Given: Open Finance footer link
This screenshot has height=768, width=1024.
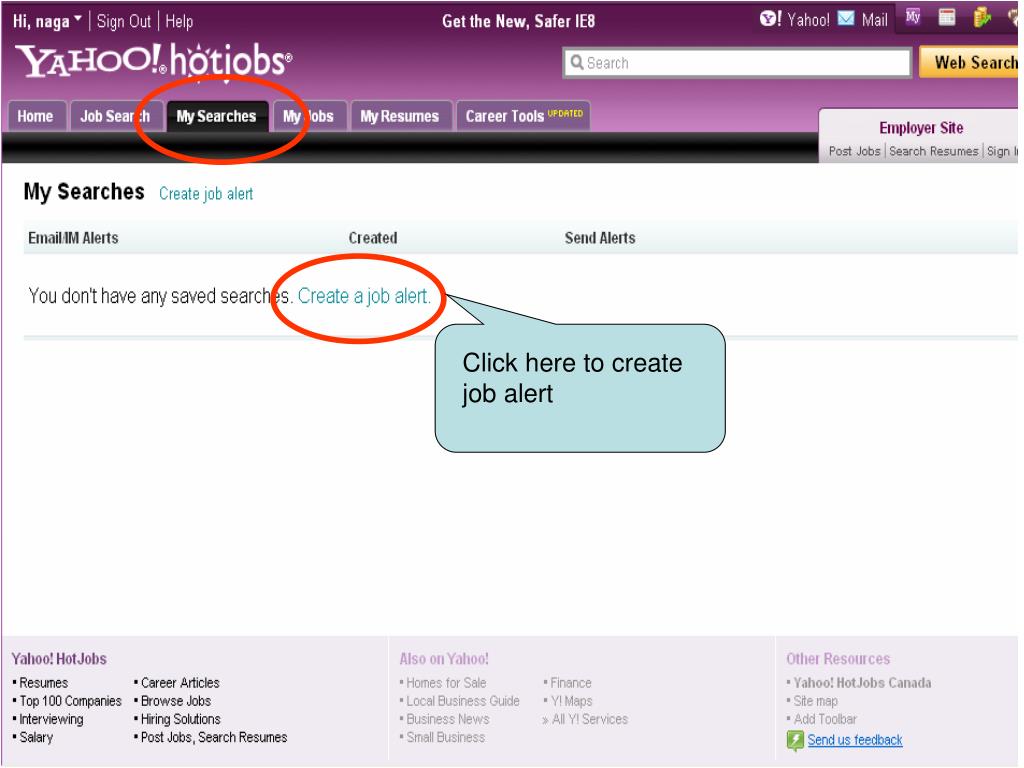Looking at the screenshot, I should 571,683.
